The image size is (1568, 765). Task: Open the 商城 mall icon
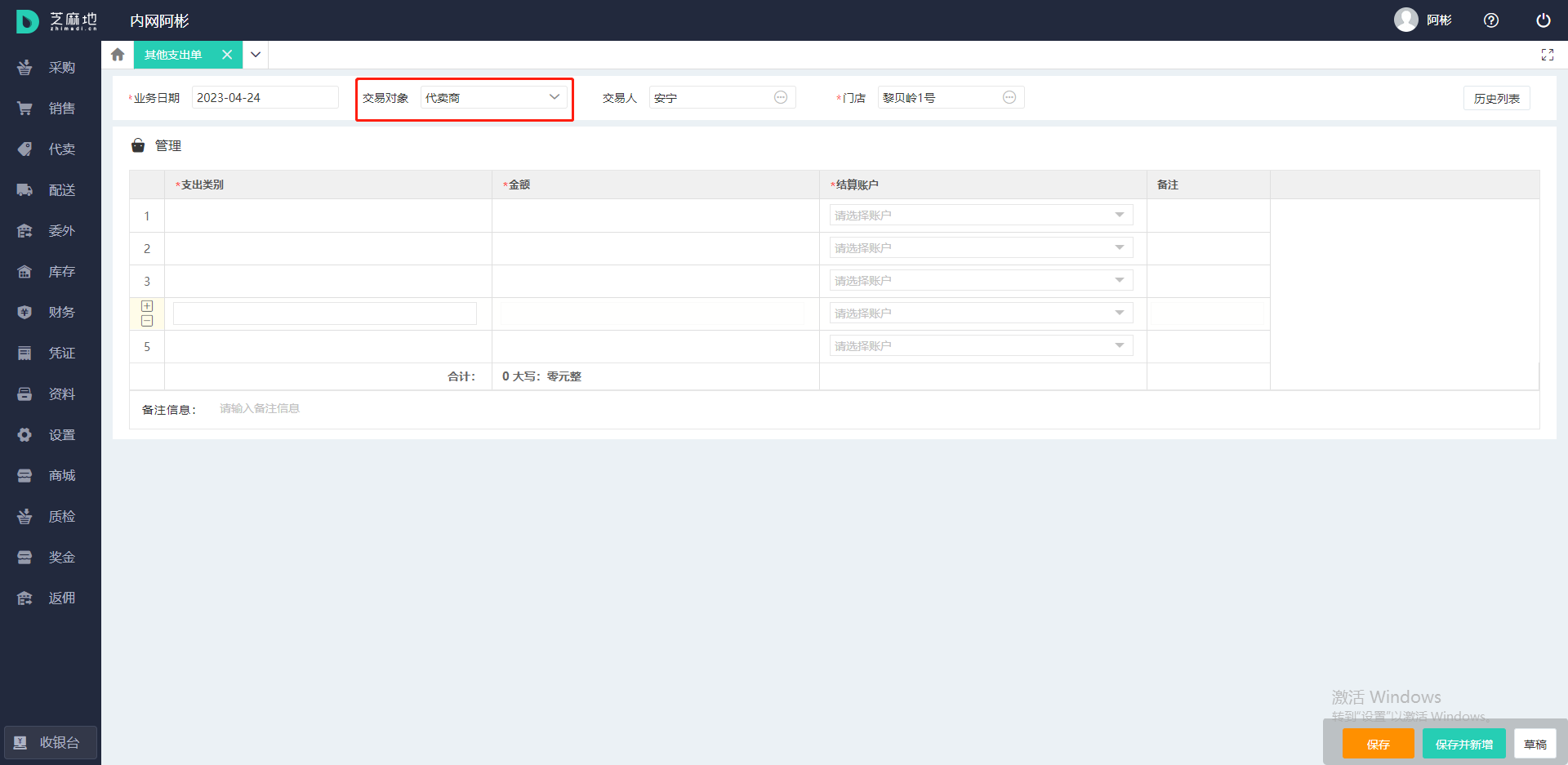24,475
